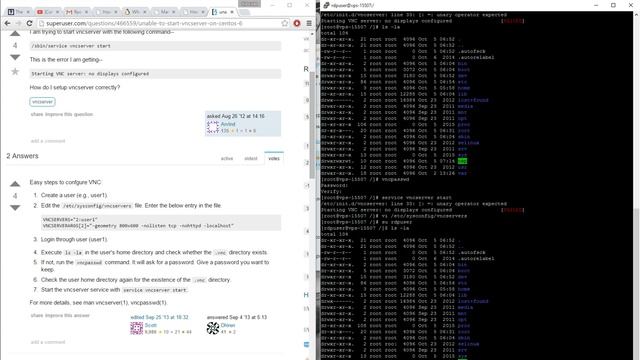640x360 pixels.
Task: Switch to the YouTube browser tab
Action: pyautogui.click(x=48, y=12)
